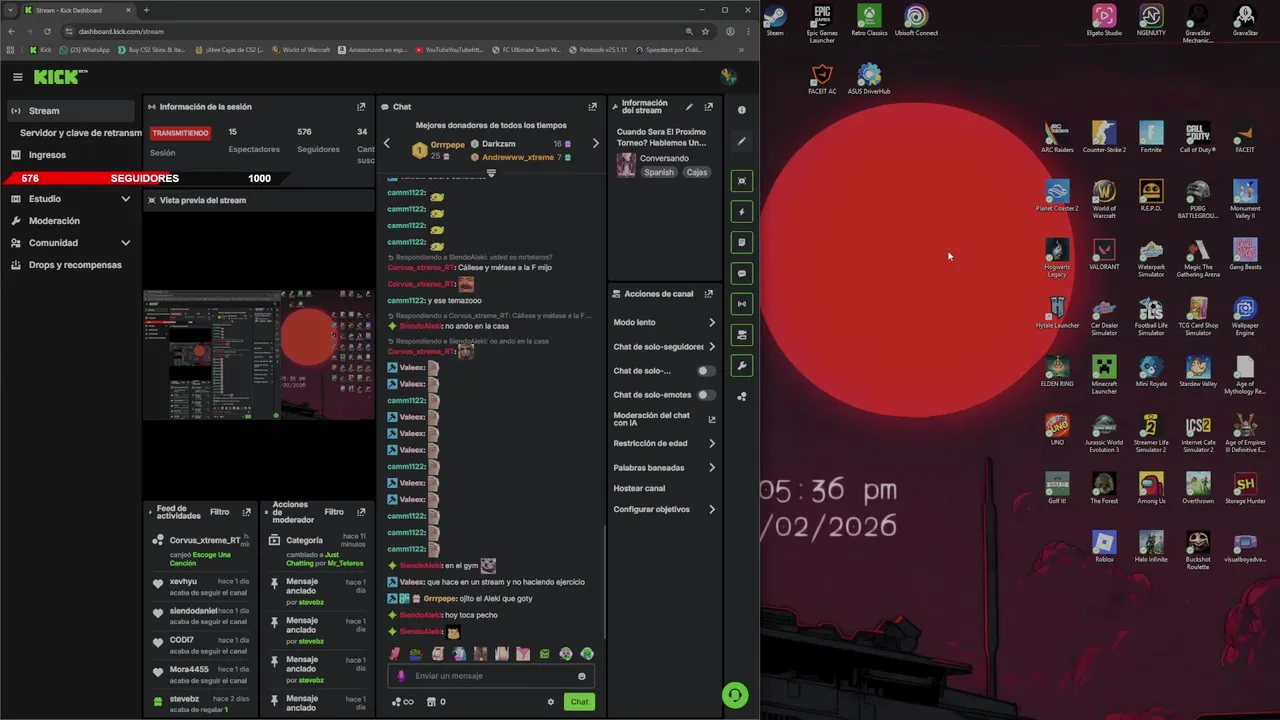Toggle the channel actions panel icon in right toolbar
This screenshot has height=720, width=1280.
(x=742, y=335)
